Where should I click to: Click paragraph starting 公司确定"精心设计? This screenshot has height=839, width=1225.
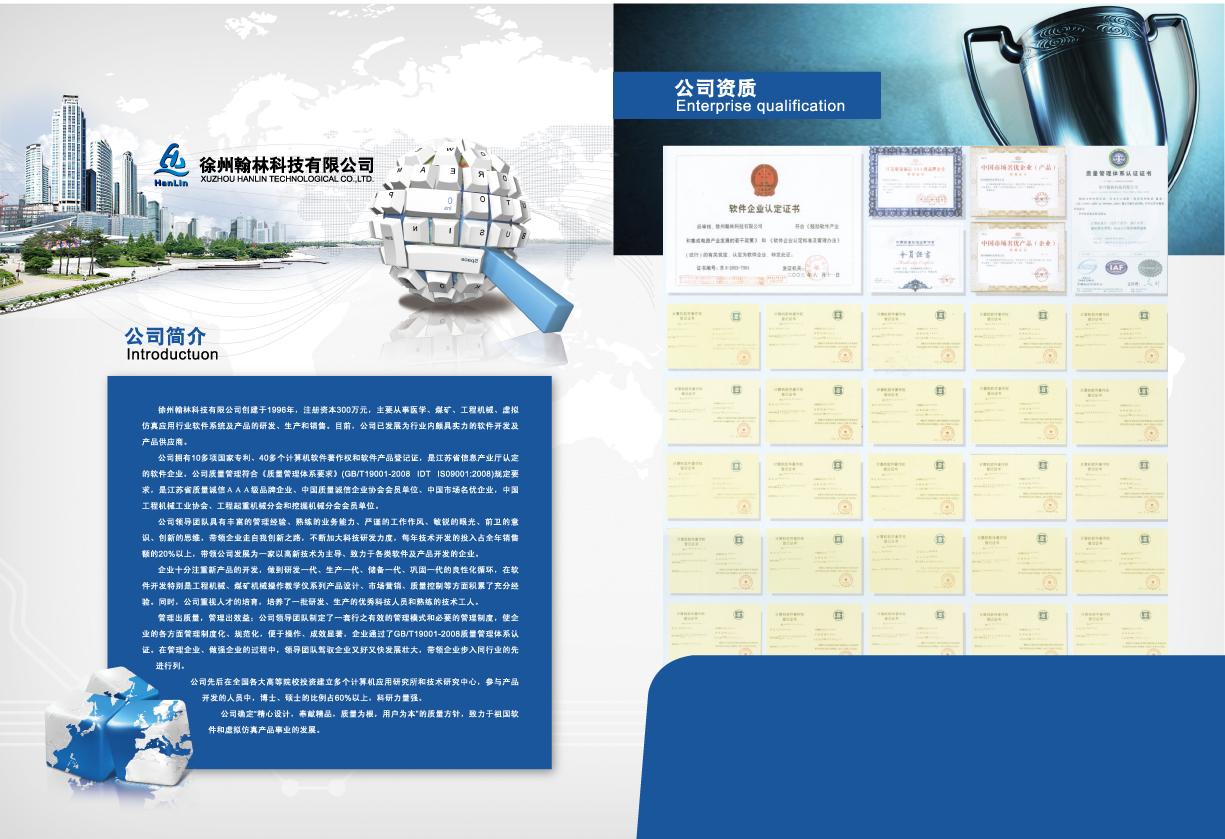pos(365,721)
